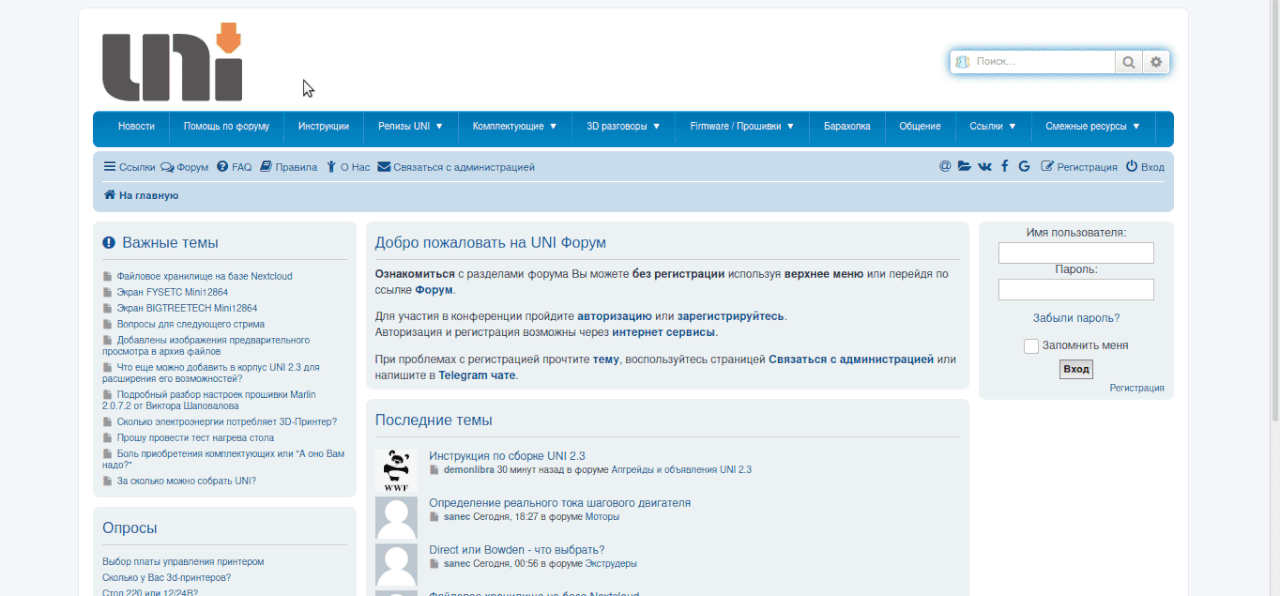The image size is (1280, 596).
Task: Click the home icon На главную
Action: pos(141,195)
